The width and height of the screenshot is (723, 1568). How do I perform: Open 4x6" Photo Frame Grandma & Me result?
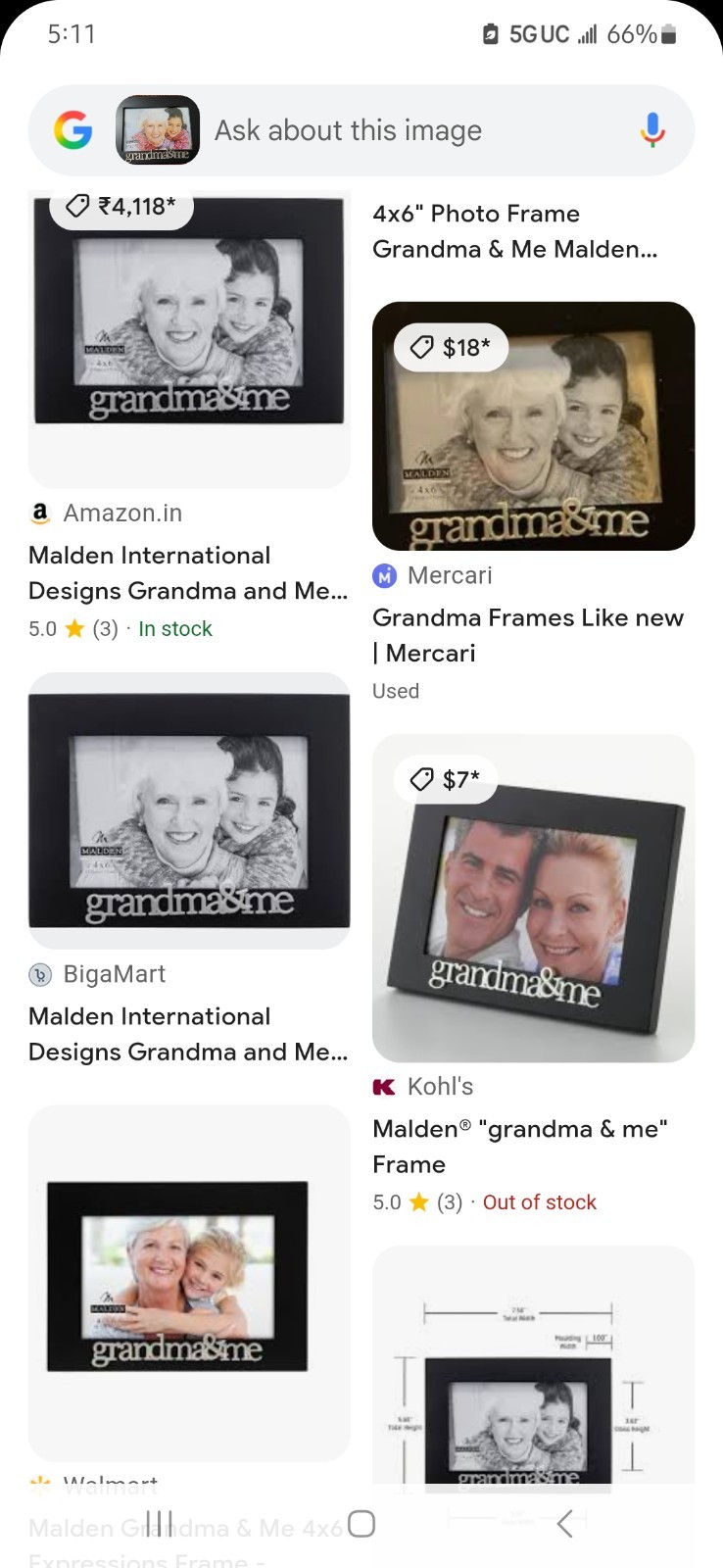click(515, 231)
